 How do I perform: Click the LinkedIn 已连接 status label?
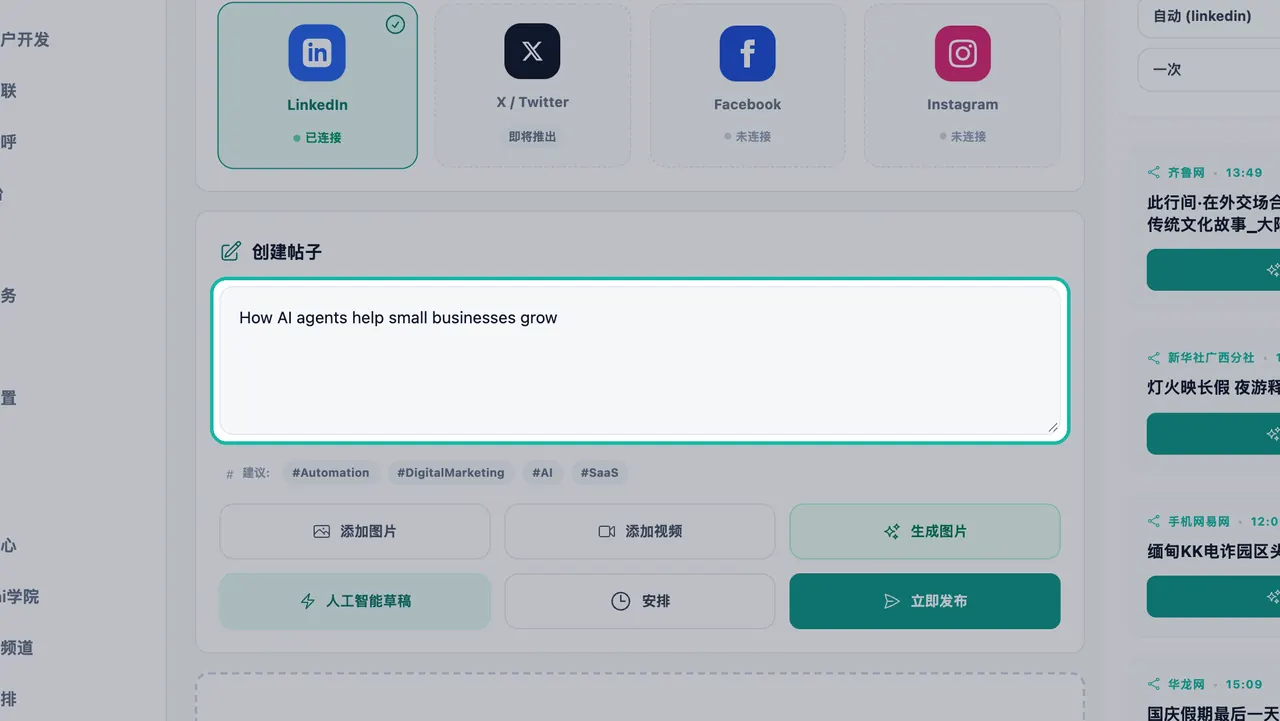point(317,137)
